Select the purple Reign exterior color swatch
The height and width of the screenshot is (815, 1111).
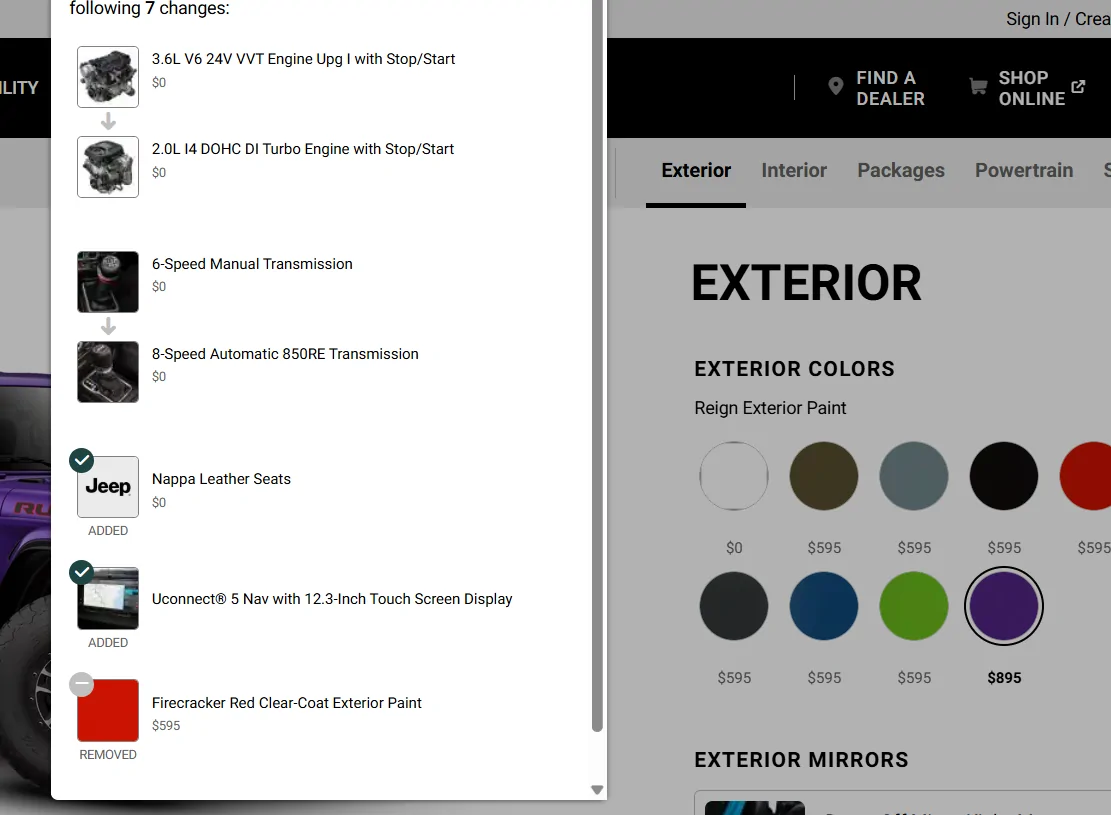[x=1003, y=606]
